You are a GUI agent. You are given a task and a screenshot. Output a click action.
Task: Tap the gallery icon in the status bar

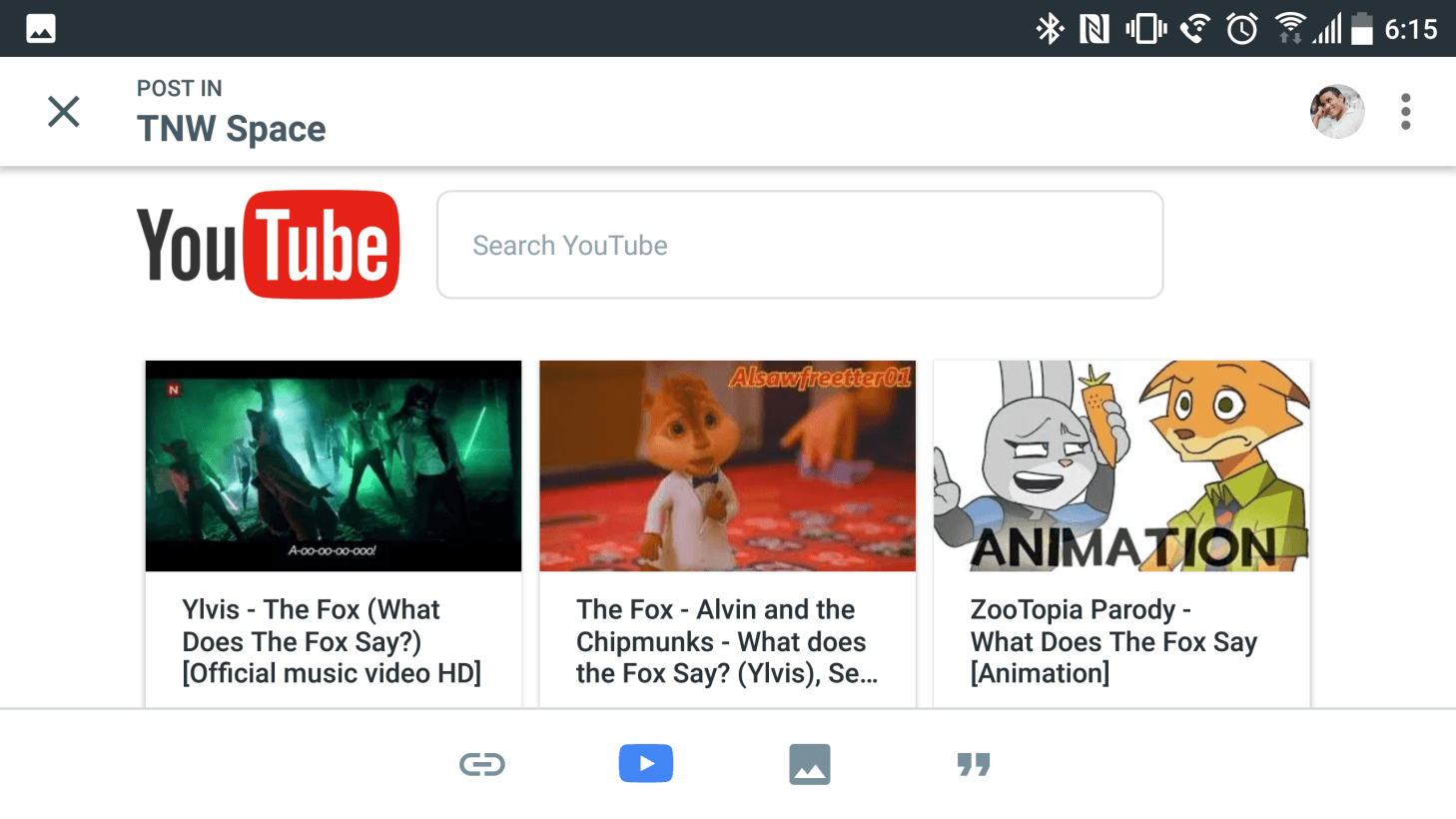40,28
